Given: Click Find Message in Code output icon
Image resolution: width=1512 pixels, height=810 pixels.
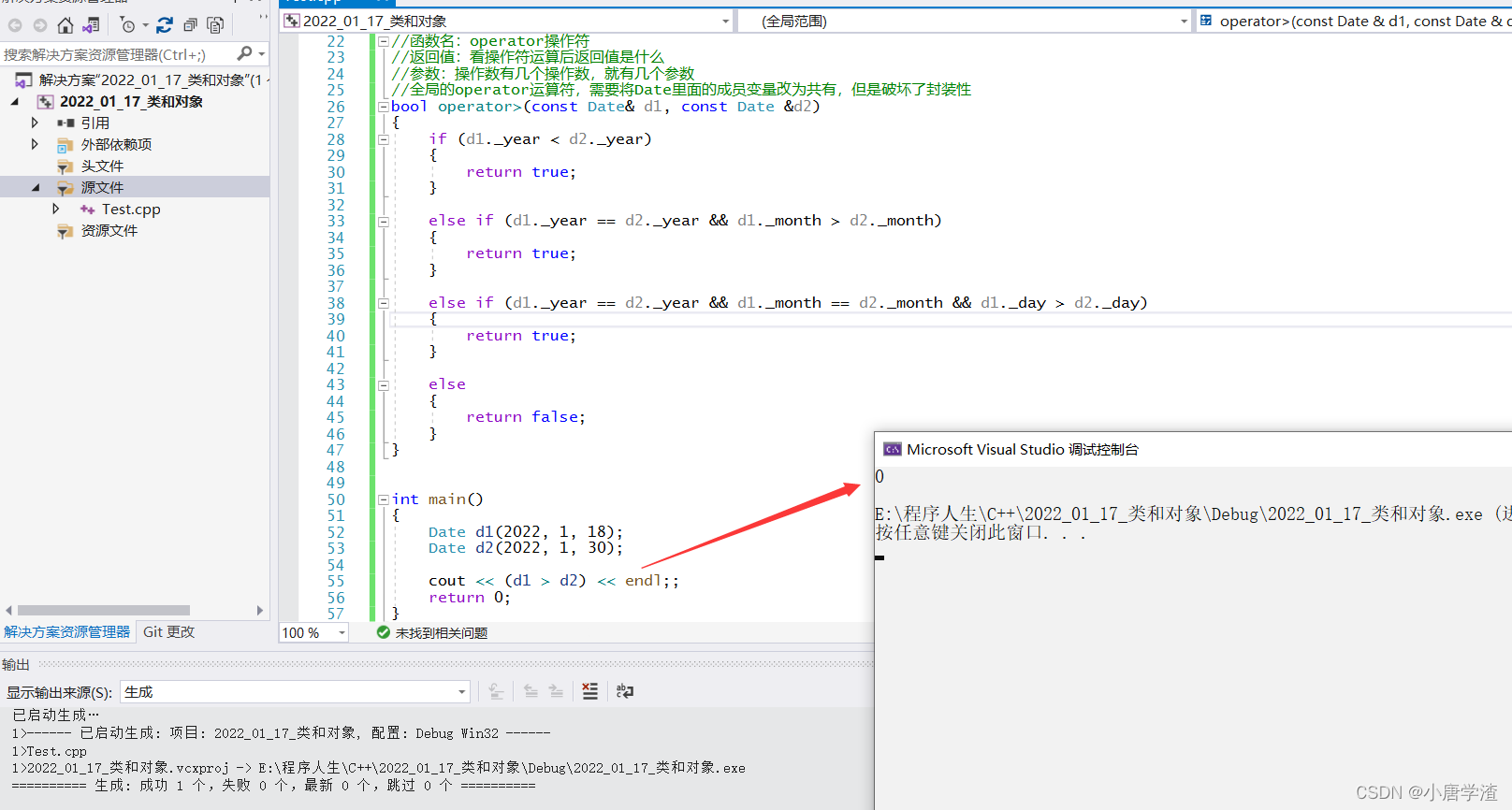Looking at the screenshot, I should click(496, 691).
